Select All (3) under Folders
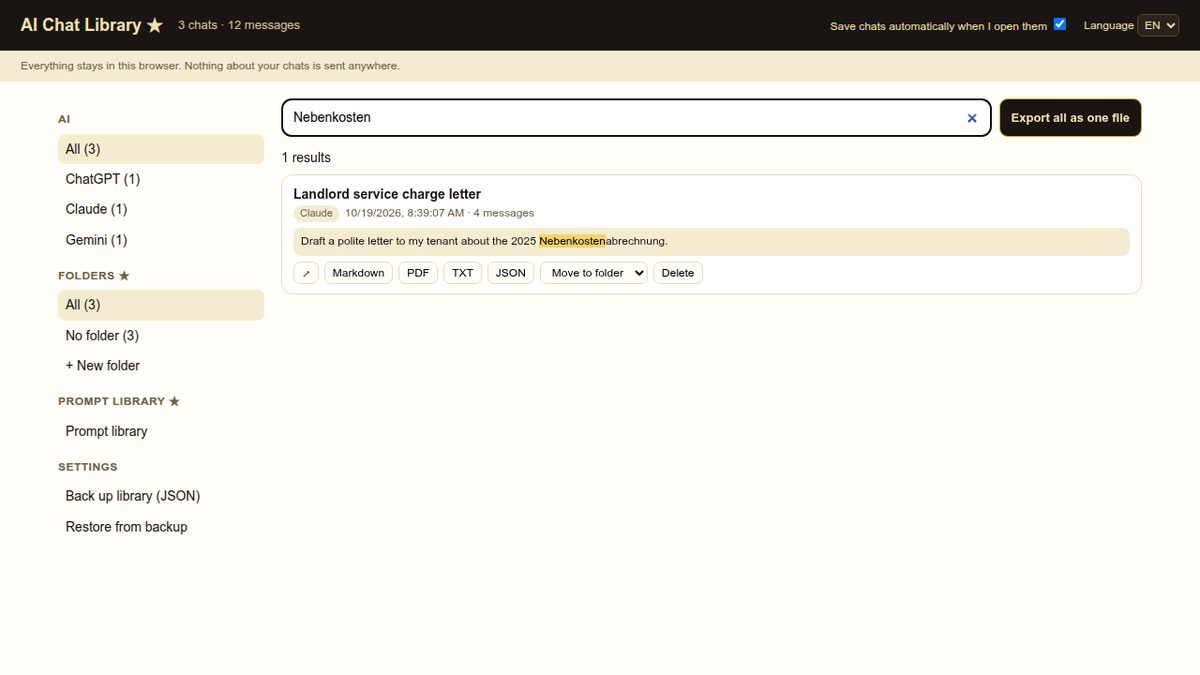This screenshot has height=675, width=1200. pos(161,305)
